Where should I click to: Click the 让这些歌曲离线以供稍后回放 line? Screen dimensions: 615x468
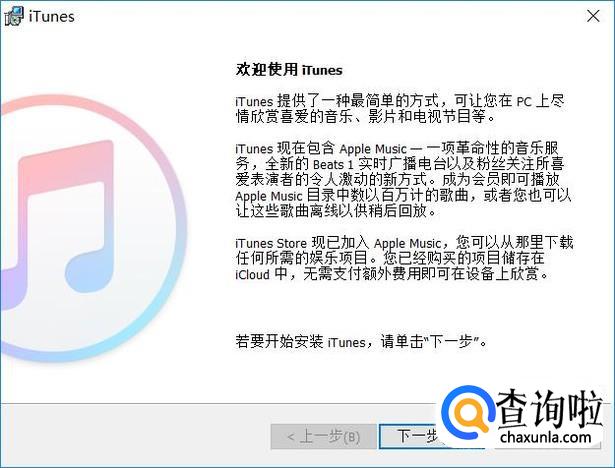[336, 211]
